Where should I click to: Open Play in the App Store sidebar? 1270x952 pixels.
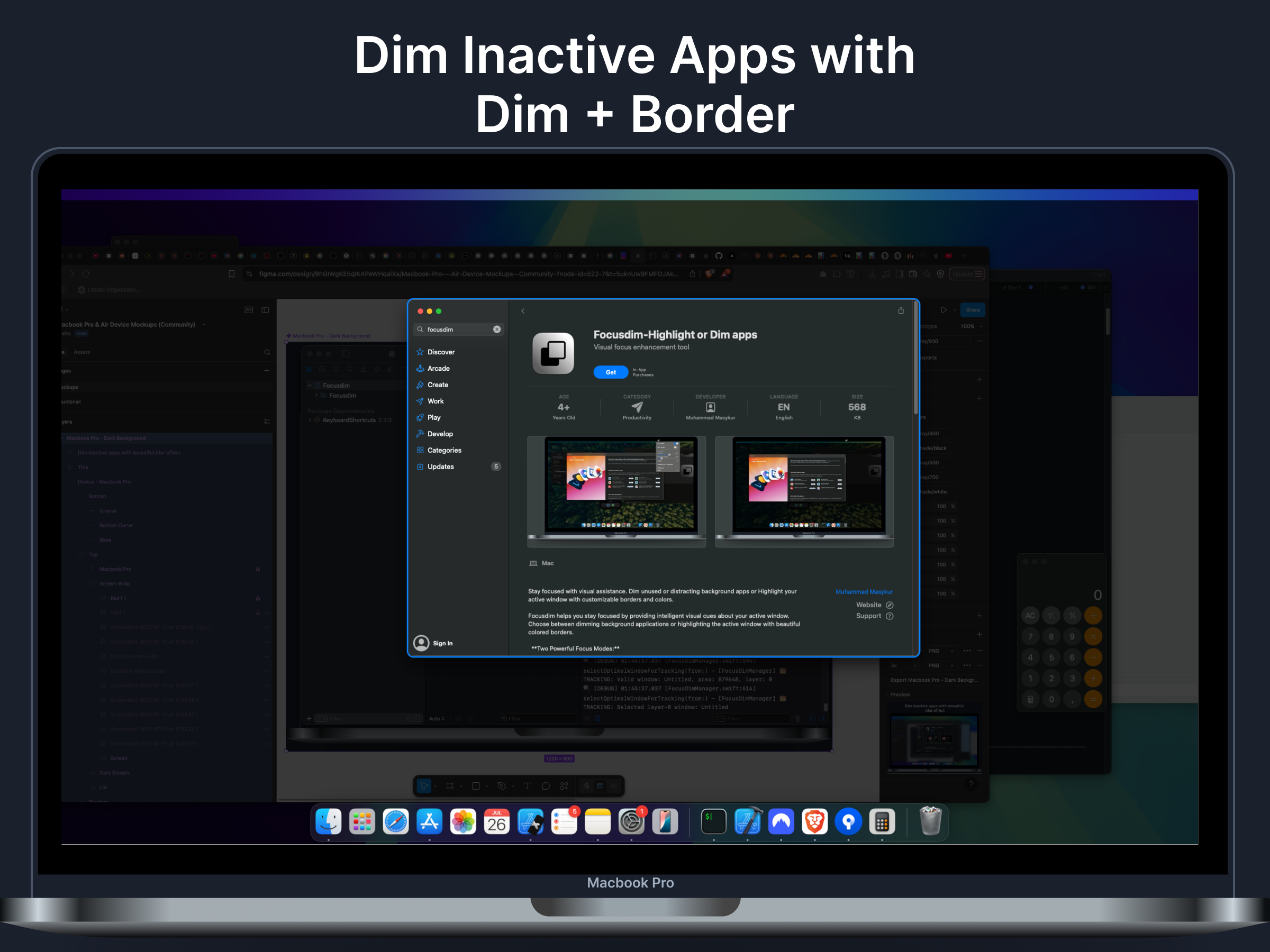(x=458, y=417)
